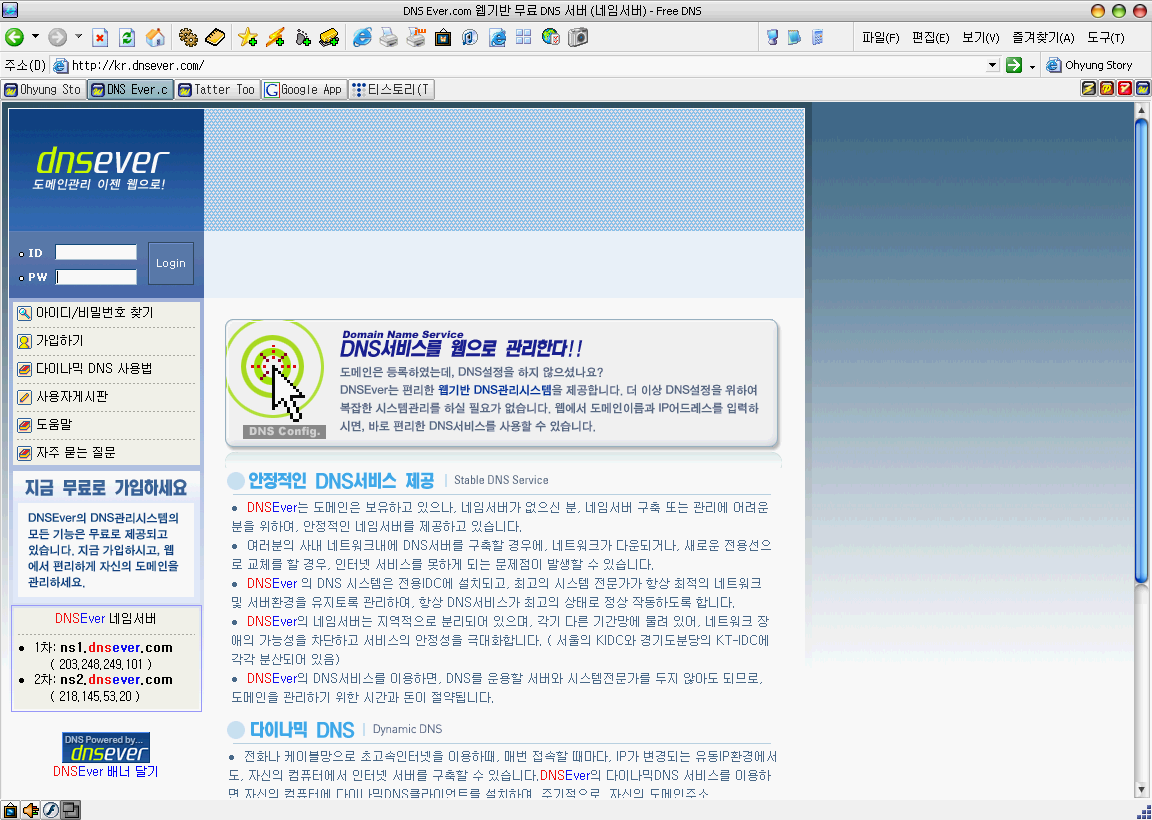The width and height of the screenshot is (1152, 820).
Task: Click the DNS Powered by dnsever banner
Action: point(106,747)
